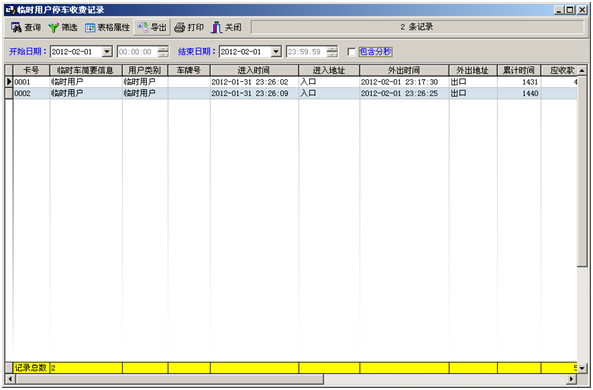The width and height of the screenshot is (593, 390).
Task: Click the 打印 button label
Action: (x=196, y=27)
